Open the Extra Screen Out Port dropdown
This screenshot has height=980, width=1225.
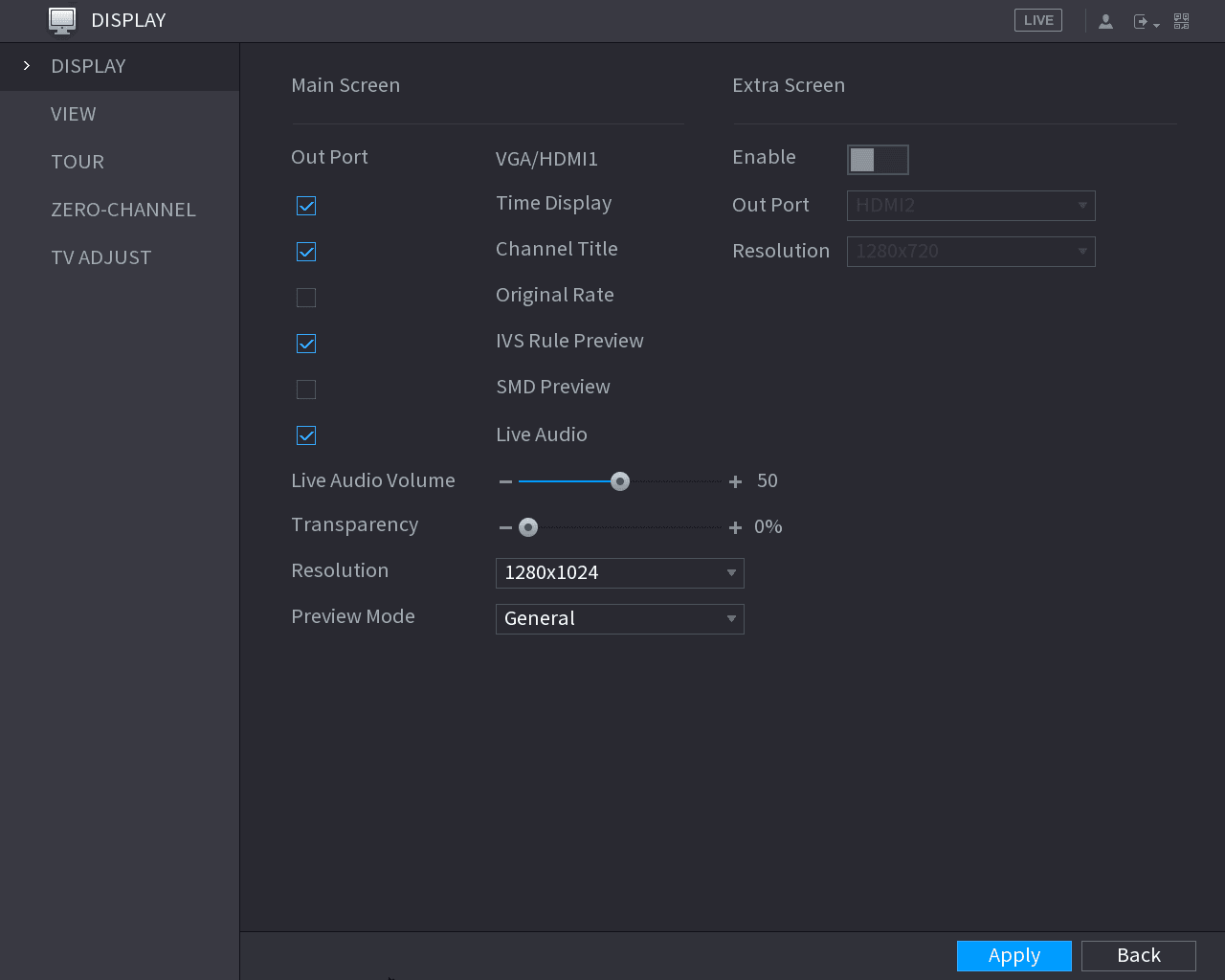click(971, 206)
